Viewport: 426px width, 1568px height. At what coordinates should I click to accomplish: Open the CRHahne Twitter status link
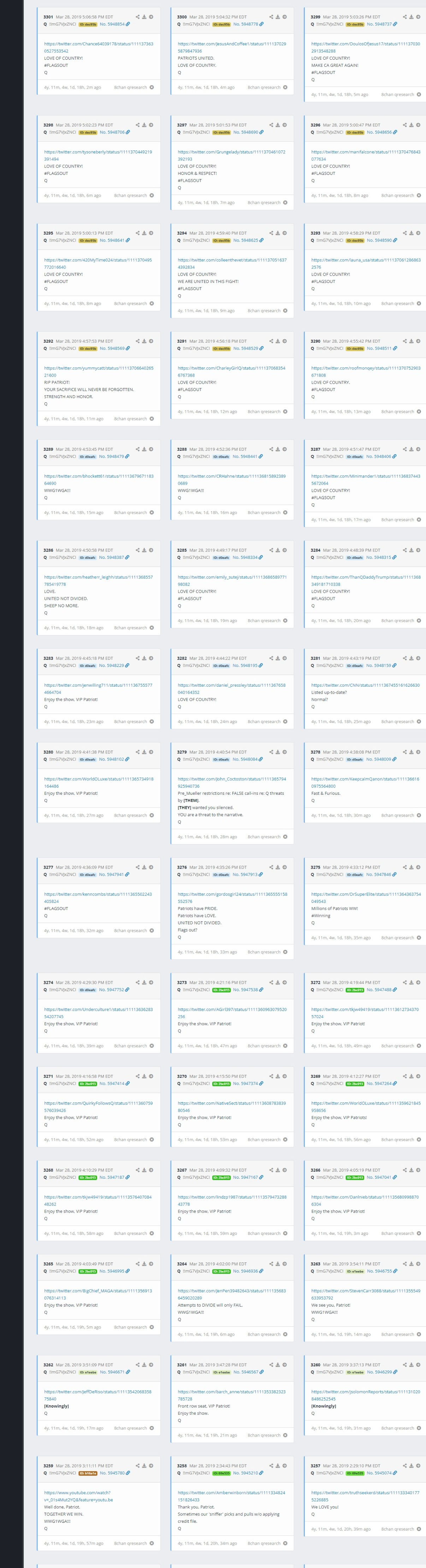[231, 480]
